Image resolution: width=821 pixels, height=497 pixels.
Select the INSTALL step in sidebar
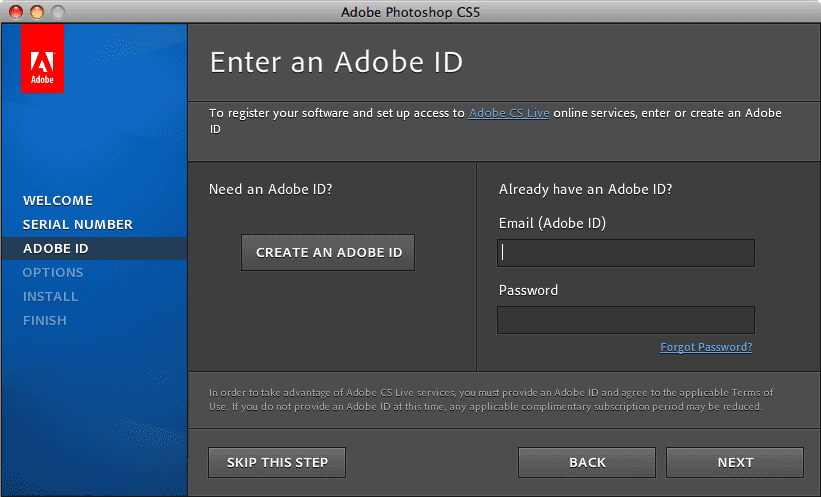tap(50, 297)
